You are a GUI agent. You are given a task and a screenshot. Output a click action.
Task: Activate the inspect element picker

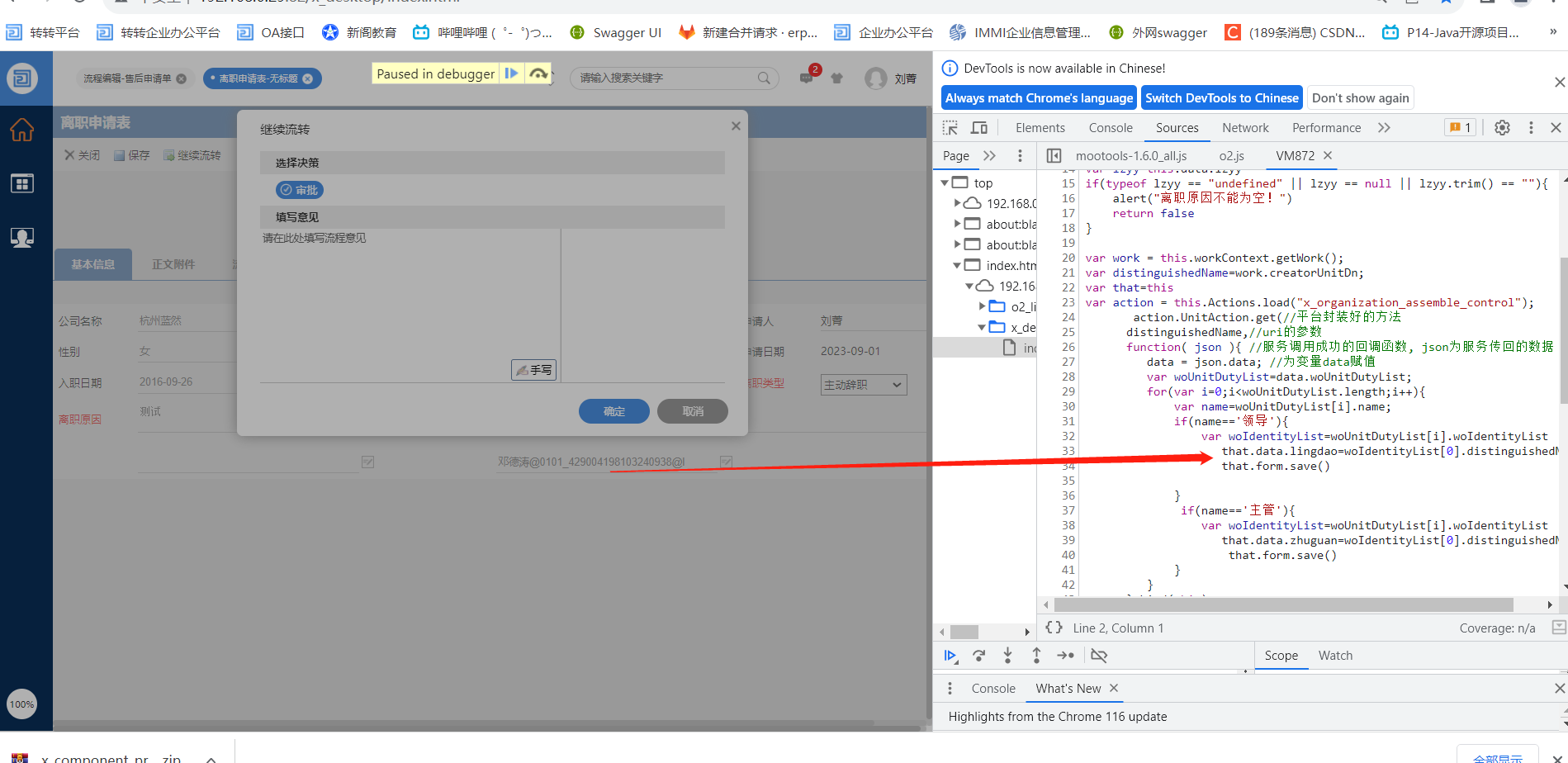coord(950,128)
